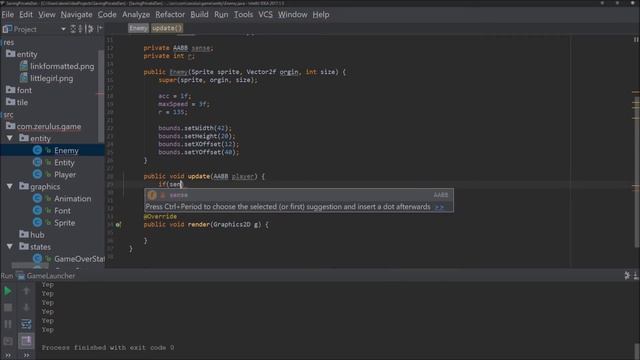Rerun GameLauncher with the green play button
640x360 pixels.
click(x=8, y=291)
